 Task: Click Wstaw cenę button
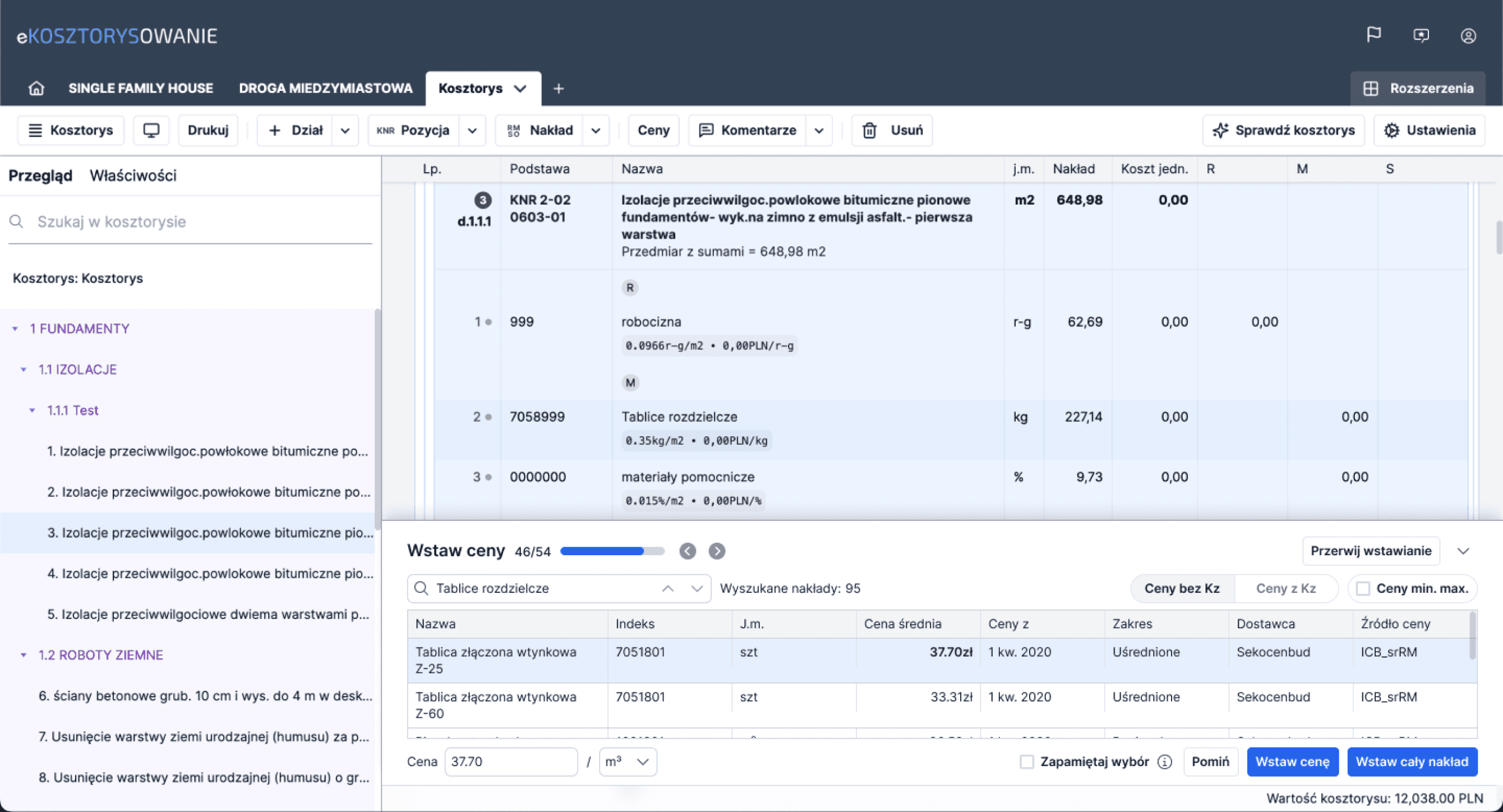click(x=1292, y=762)
